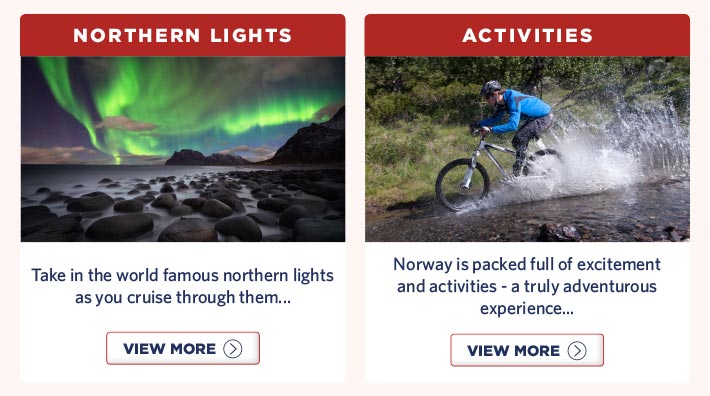Open View More button for Northern Lights
This screenshot has height=396, width=710.
[183, 348]
